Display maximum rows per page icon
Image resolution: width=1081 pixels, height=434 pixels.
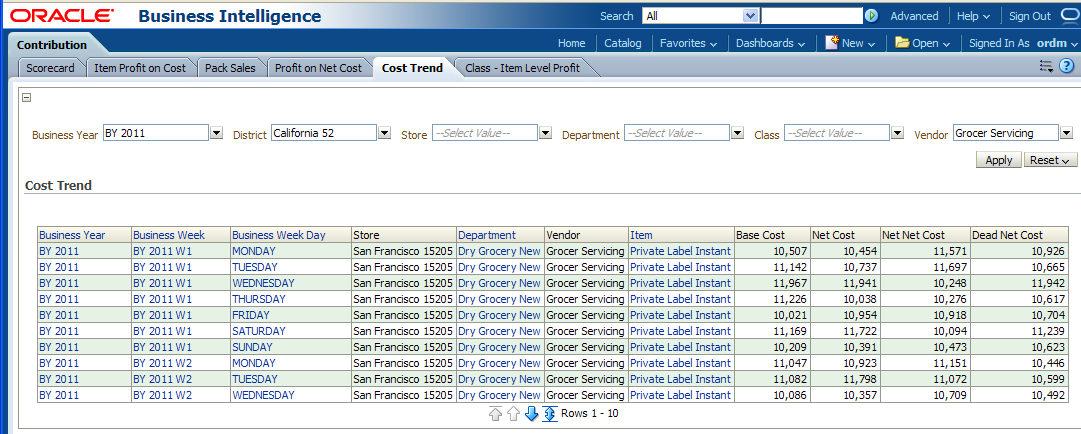pyautogui.click(x=549, y=414)
